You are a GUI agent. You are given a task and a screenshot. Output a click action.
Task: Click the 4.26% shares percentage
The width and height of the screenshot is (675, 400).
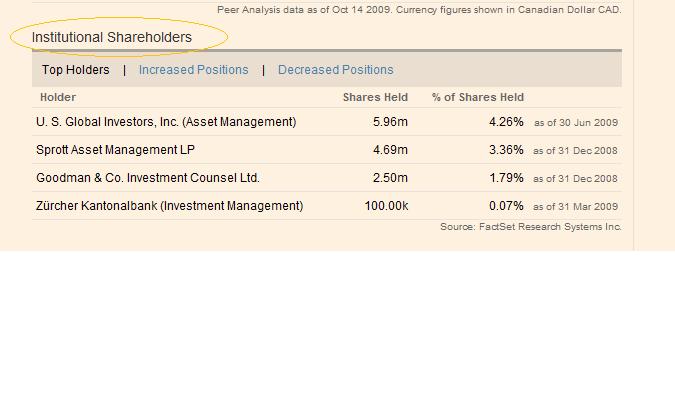click(x=506, y=122)
